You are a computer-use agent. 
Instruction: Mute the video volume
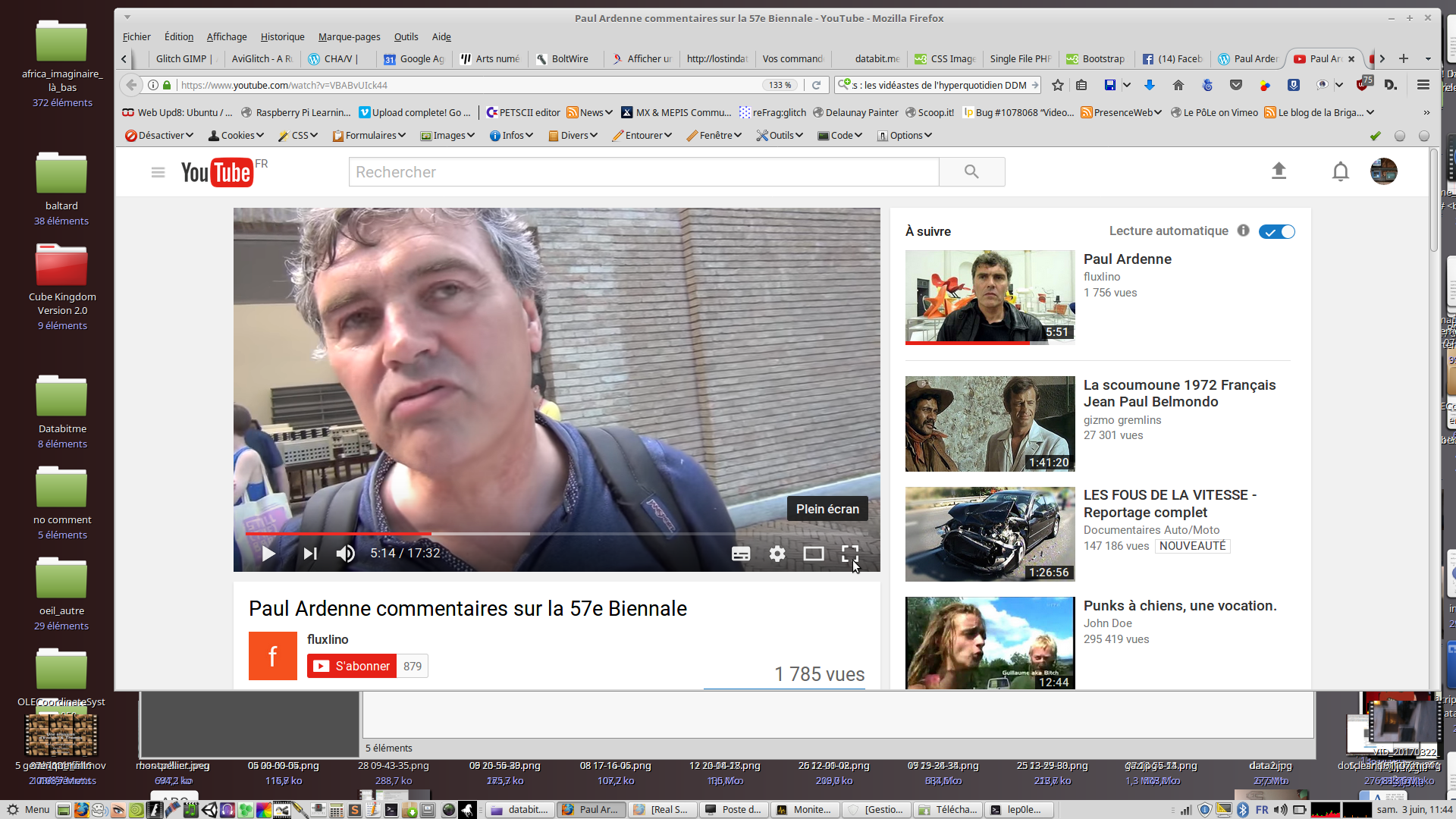coord(346,554)
